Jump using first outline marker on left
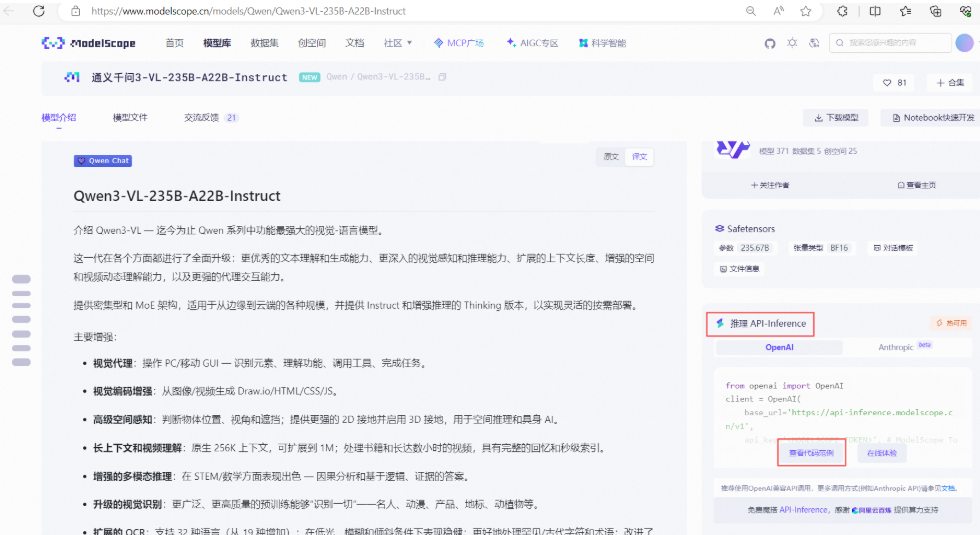This screenshot has height=535, width=980. click(x=21, y=279)
